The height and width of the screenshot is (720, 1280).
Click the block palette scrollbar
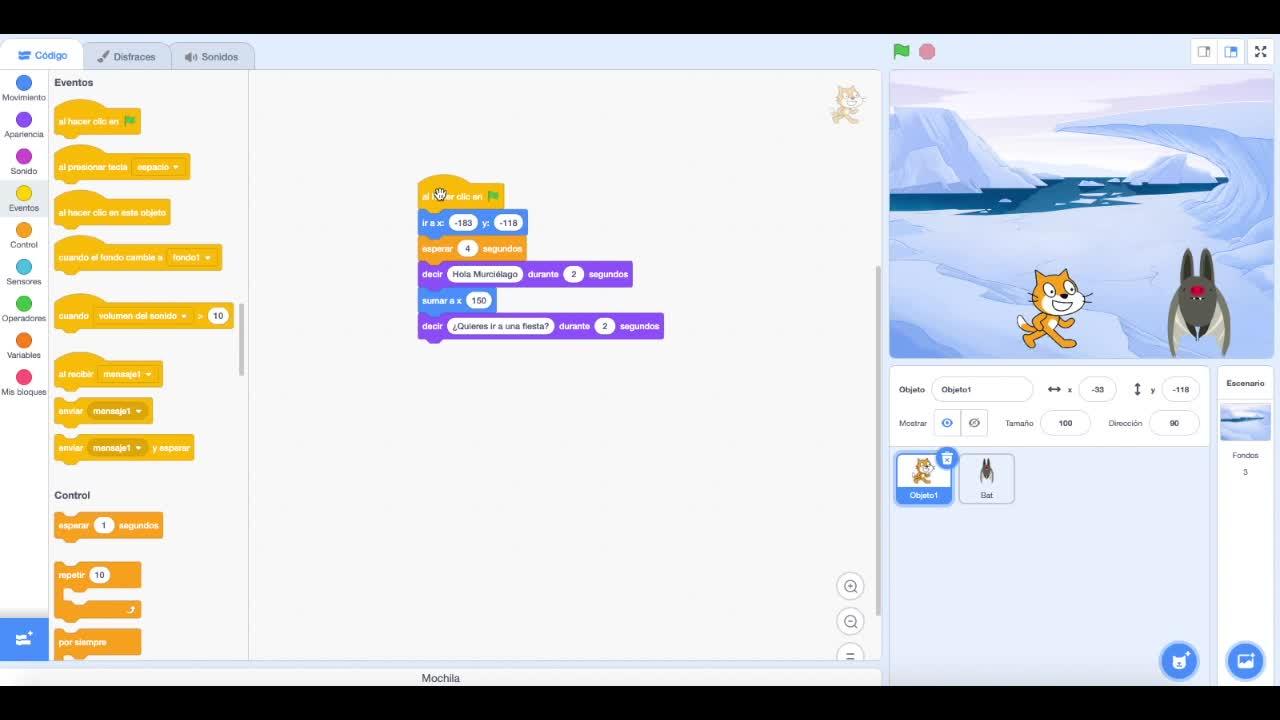pyautogui.click(x=241, y=340)
